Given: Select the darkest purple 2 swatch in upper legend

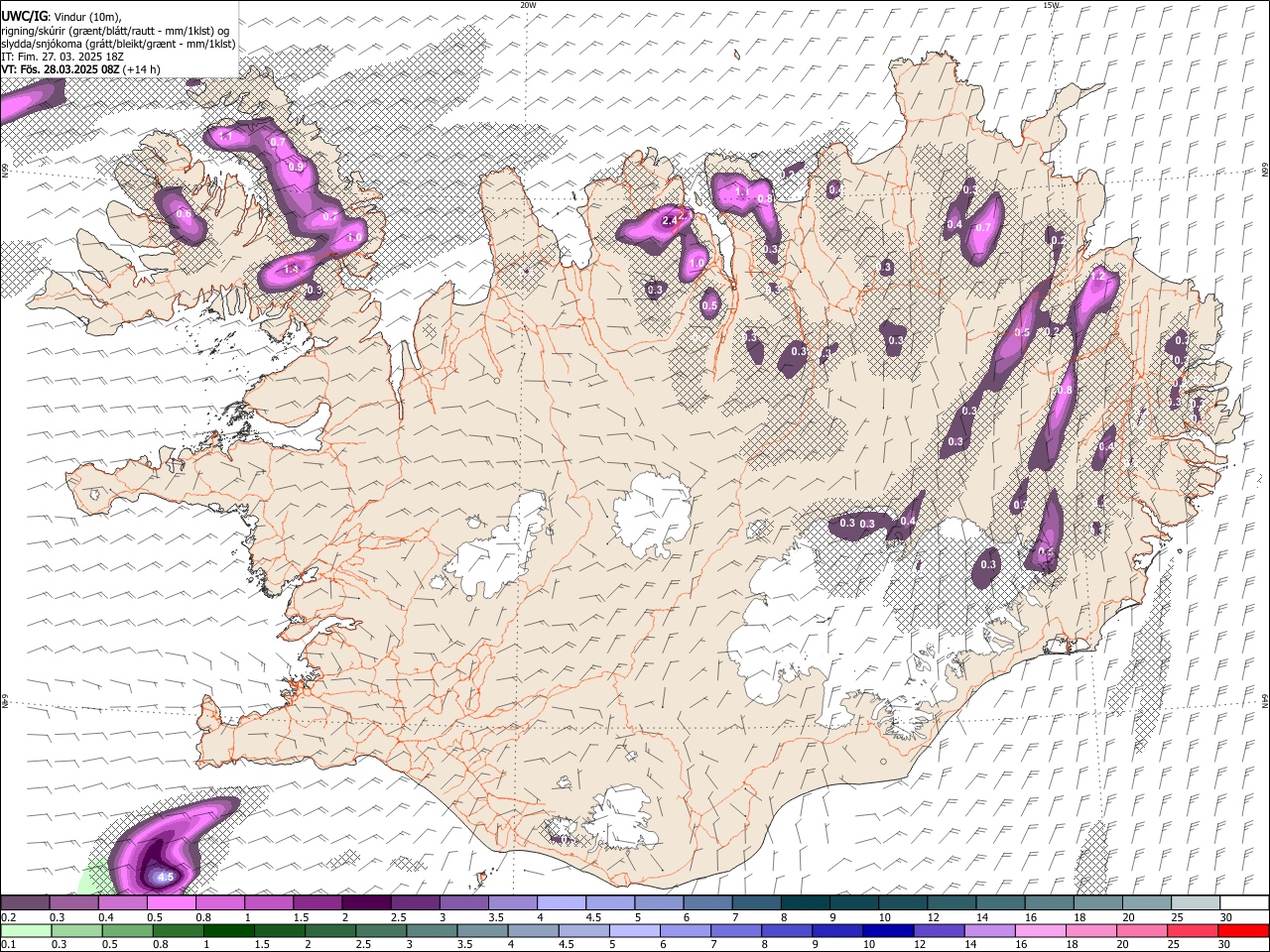Looking at the screenshot, I should click(x=366, y=902).
